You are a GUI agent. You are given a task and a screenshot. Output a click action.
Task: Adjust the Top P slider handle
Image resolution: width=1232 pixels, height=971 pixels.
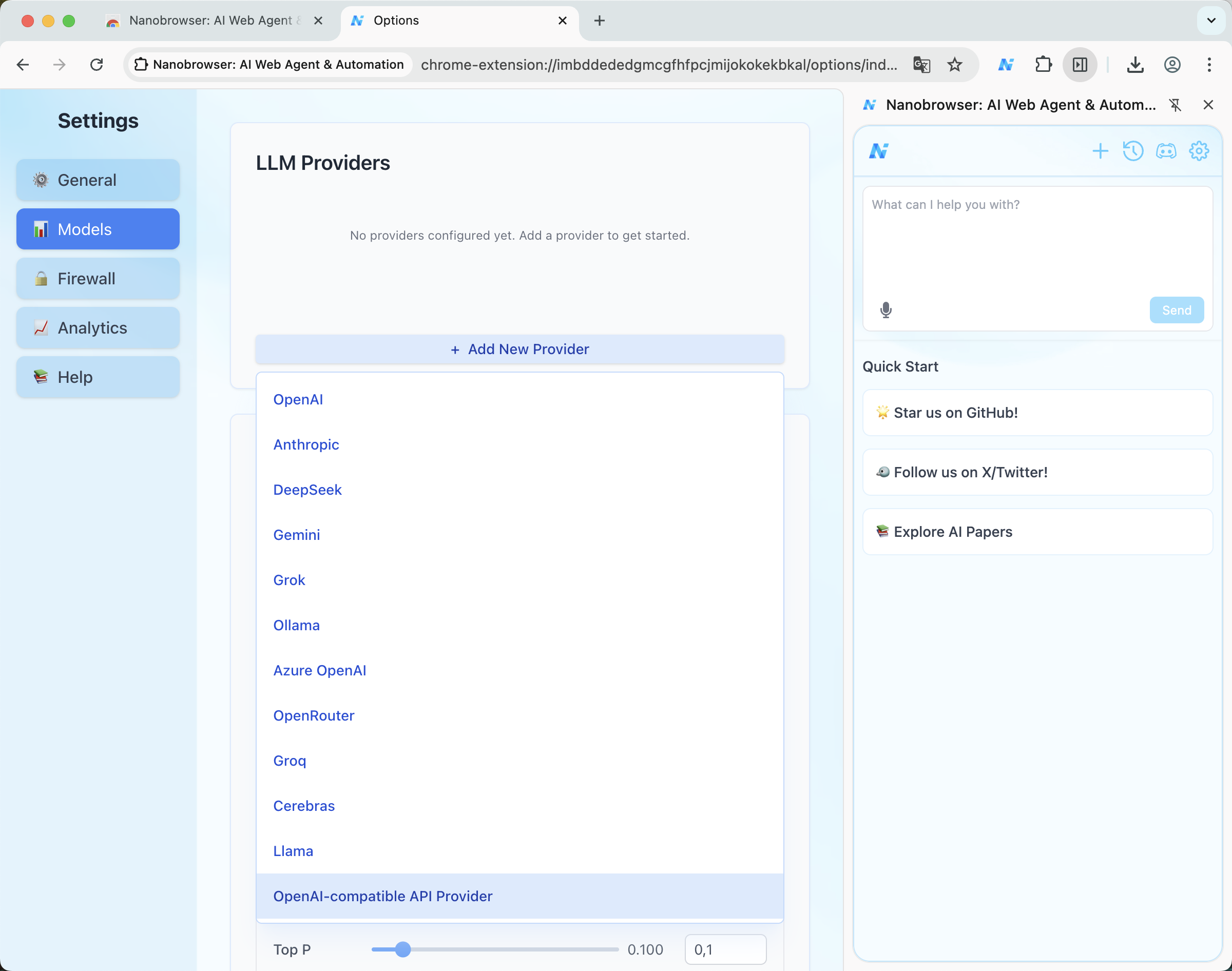point(402,949)
